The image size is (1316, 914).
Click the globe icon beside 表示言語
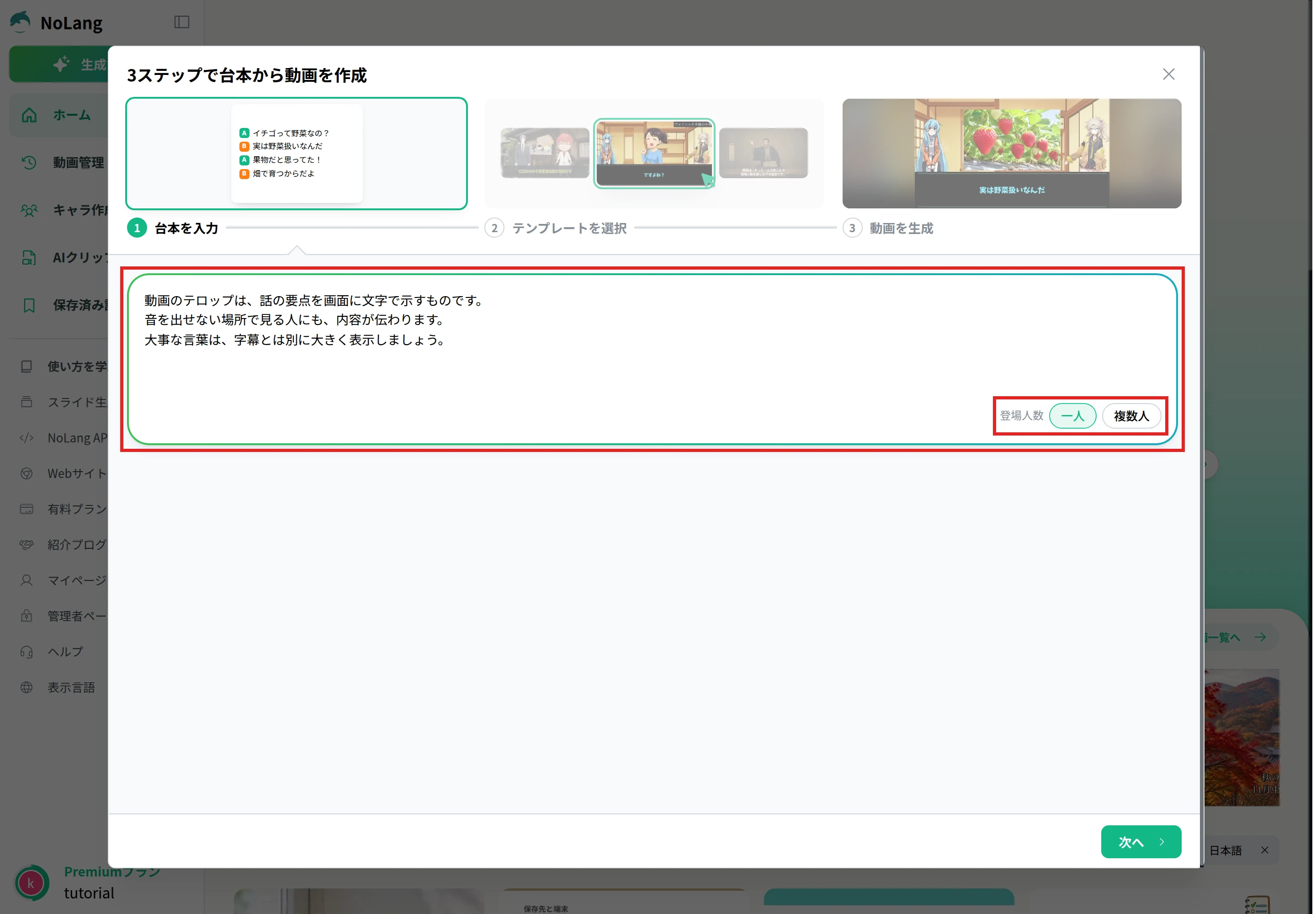tap(27, 687)
